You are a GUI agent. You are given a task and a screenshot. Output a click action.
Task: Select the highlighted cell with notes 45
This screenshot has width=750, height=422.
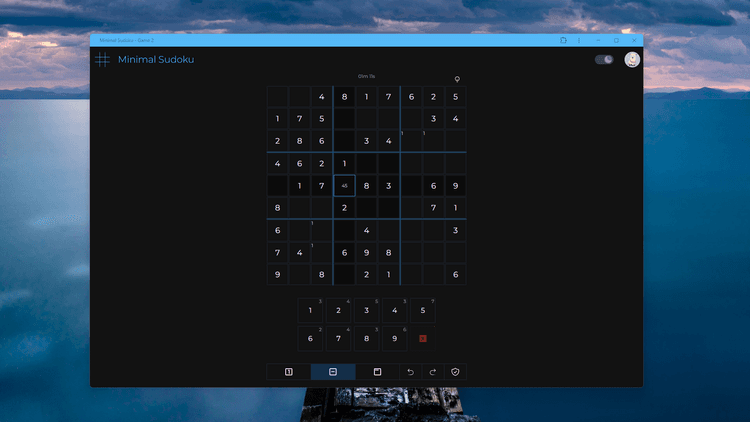coord(344,186)
